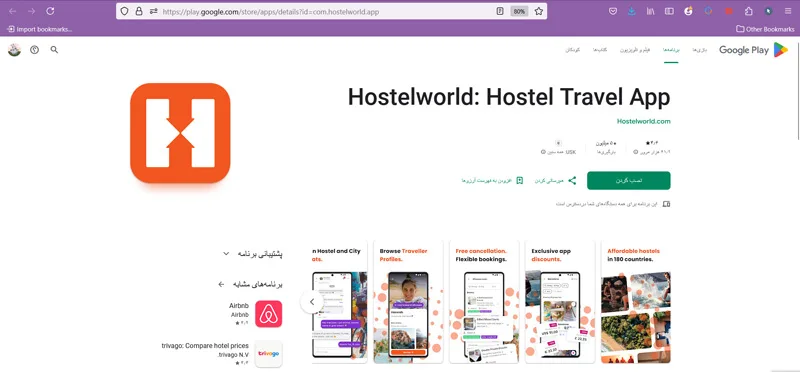Click the share icon next to install

pos(572,181)
